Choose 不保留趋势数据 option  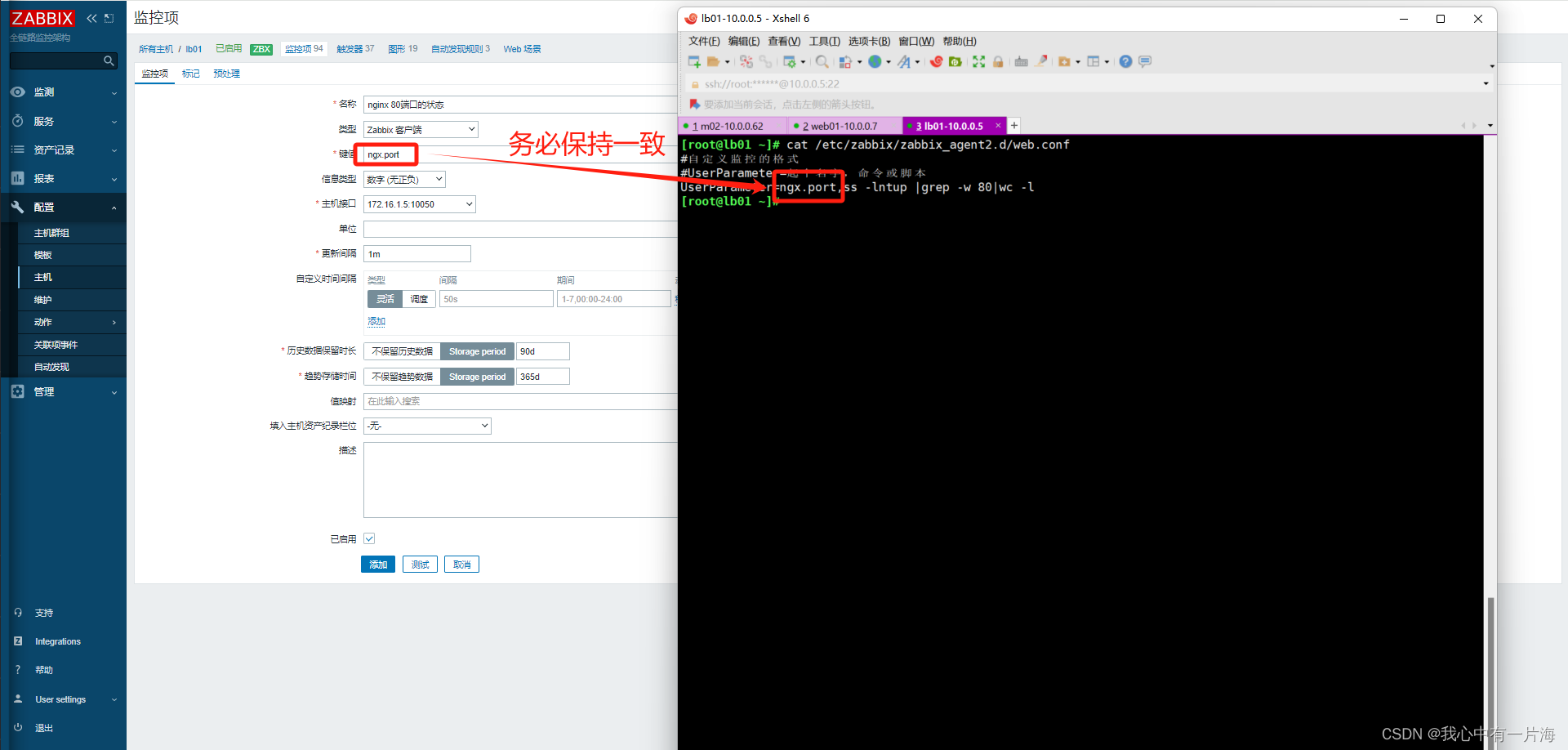402,377
